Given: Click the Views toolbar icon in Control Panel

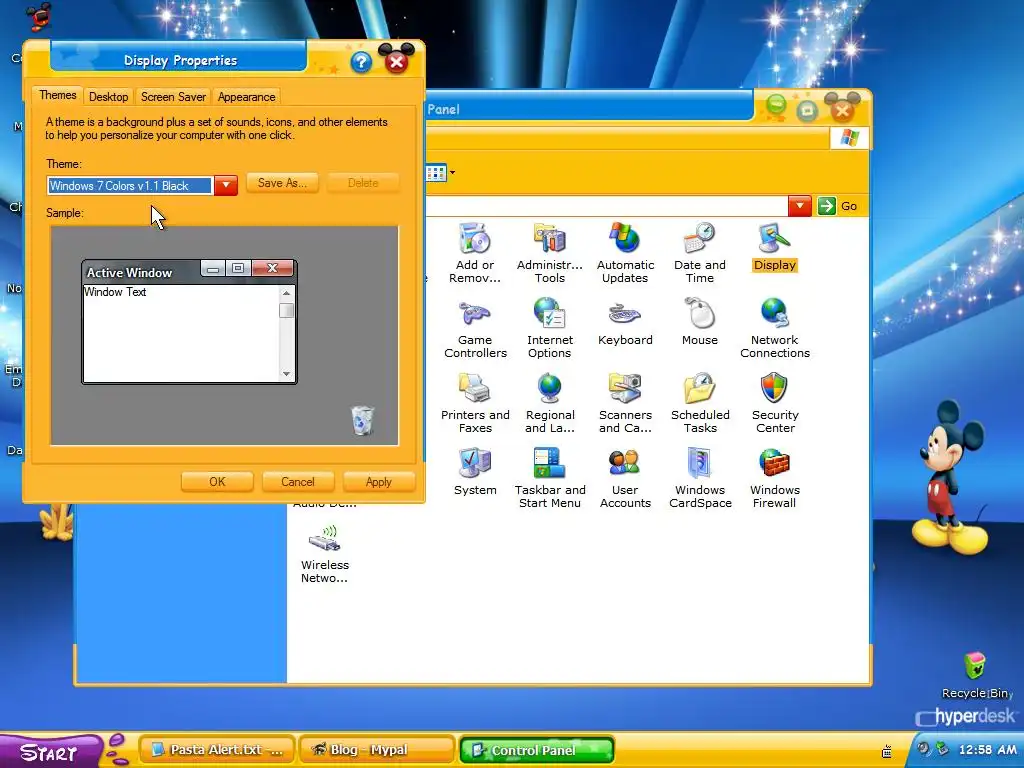Looking at the screenshot, I should pyautogui.click(x=436, y=173).
